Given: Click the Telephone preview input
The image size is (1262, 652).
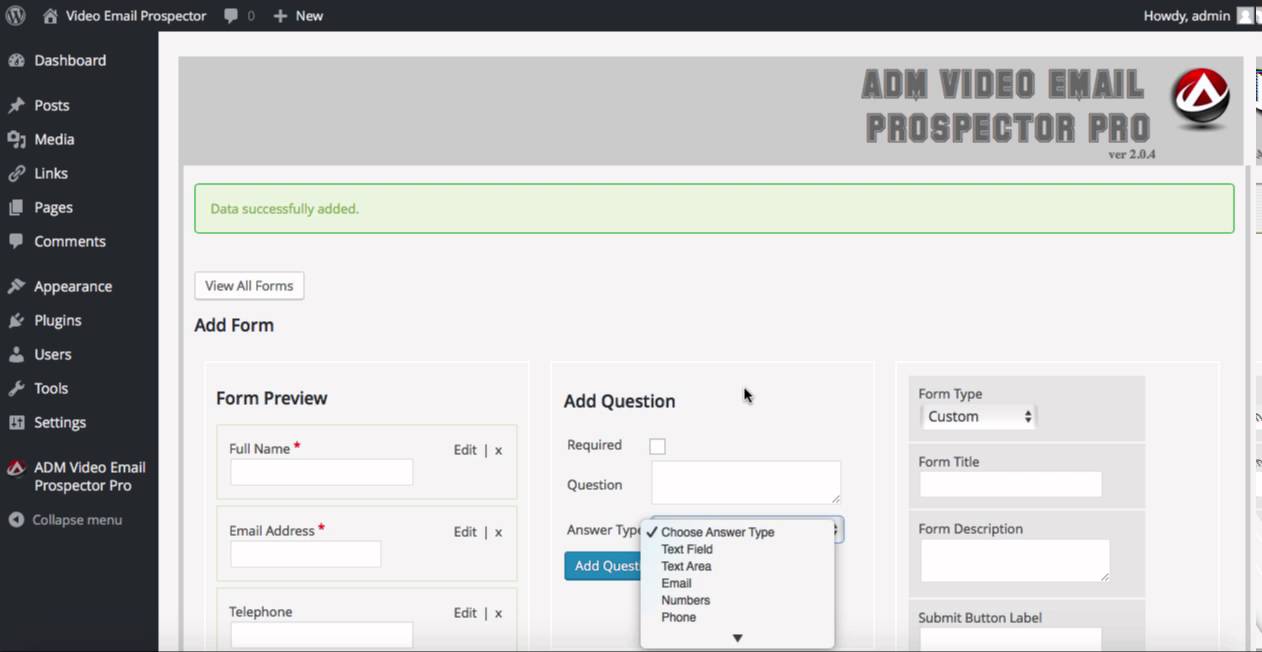Looking at the screenshot, I should [x=321, y=634].
